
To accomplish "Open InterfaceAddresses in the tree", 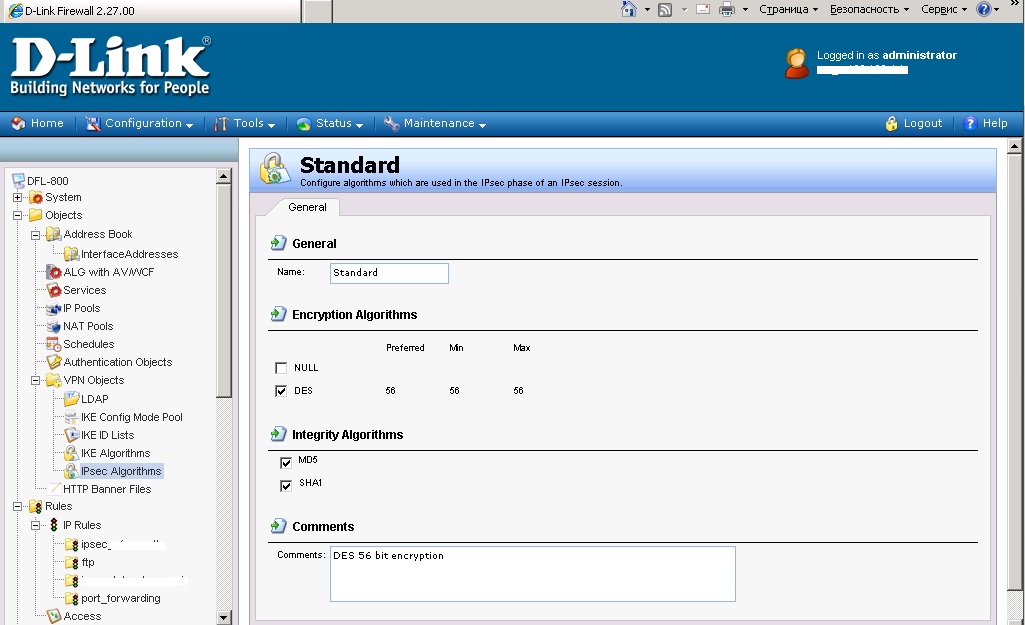I will tap(129, 254).
